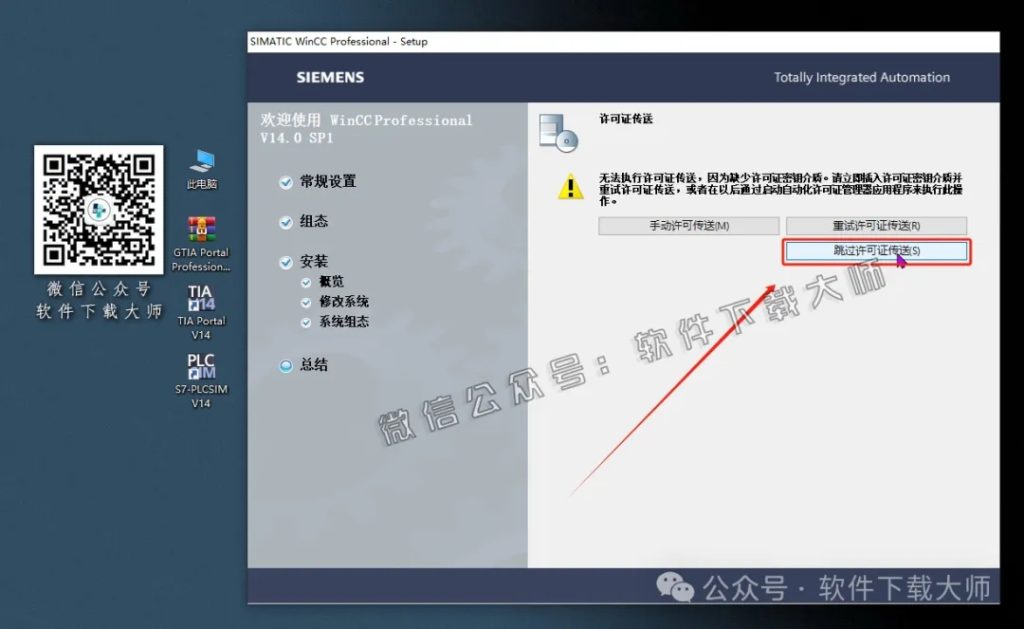Click the SIEMENS logo in the header
The height and width of the screenshot is (629, 1024).
tap(330, 77)
